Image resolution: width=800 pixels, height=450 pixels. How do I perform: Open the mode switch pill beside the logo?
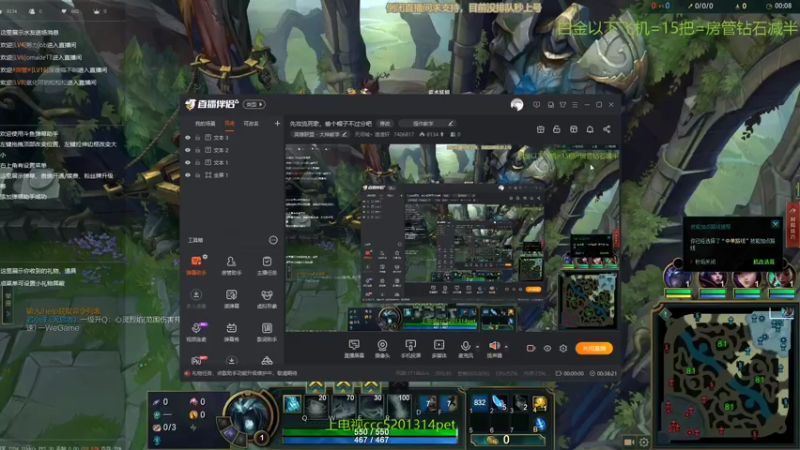click(x=254, y=105)
